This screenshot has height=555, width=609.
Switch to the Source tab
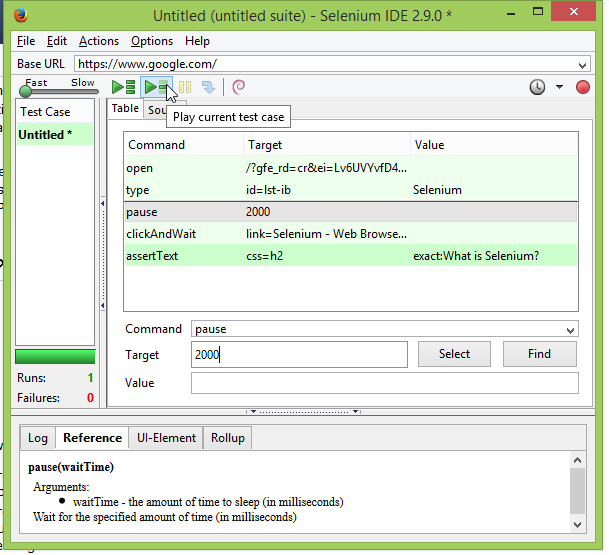(x=156, y=110)
